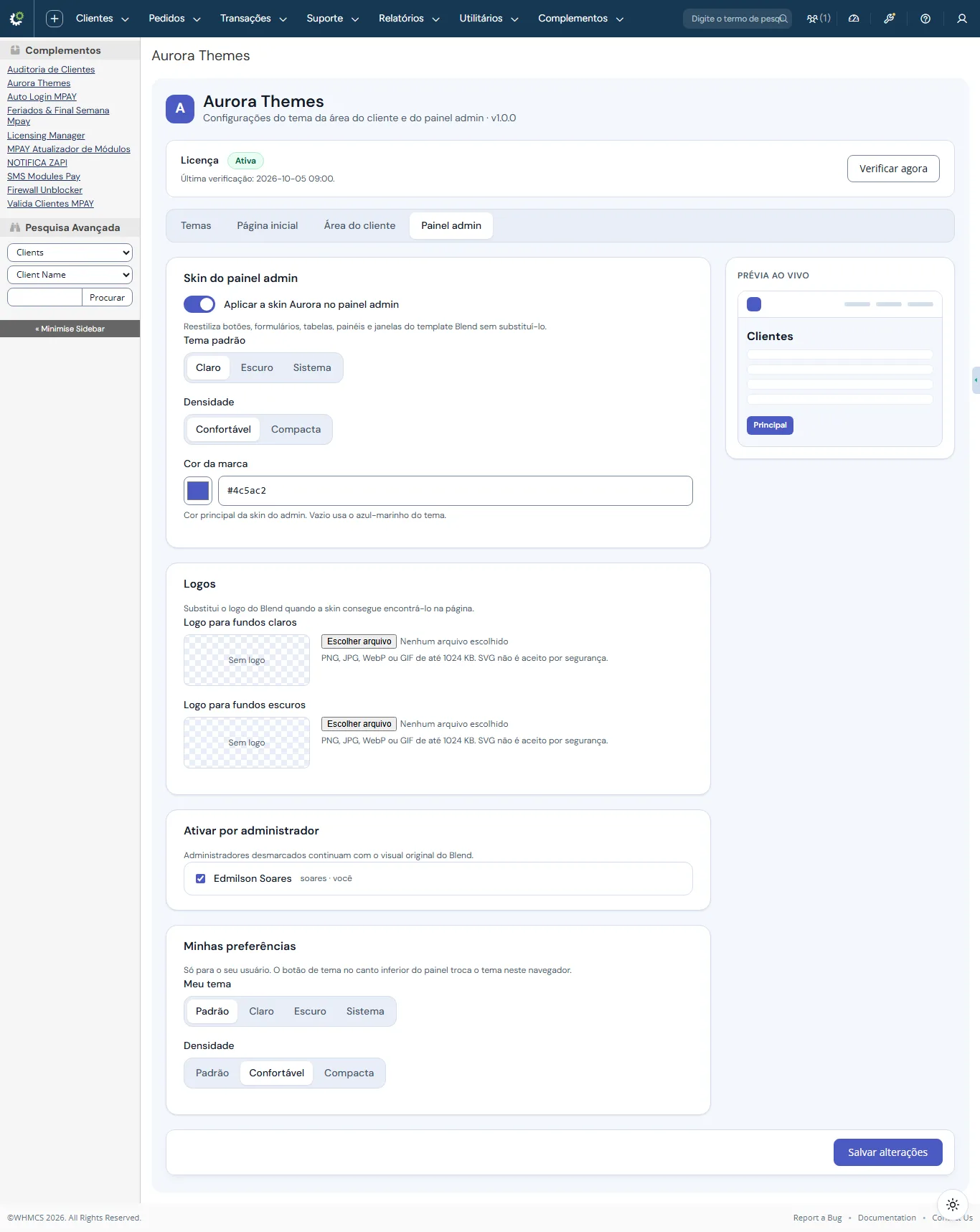Select Sistema under Tema padrão
This screenshot has height=1232, width=980.
coord(312,367)
